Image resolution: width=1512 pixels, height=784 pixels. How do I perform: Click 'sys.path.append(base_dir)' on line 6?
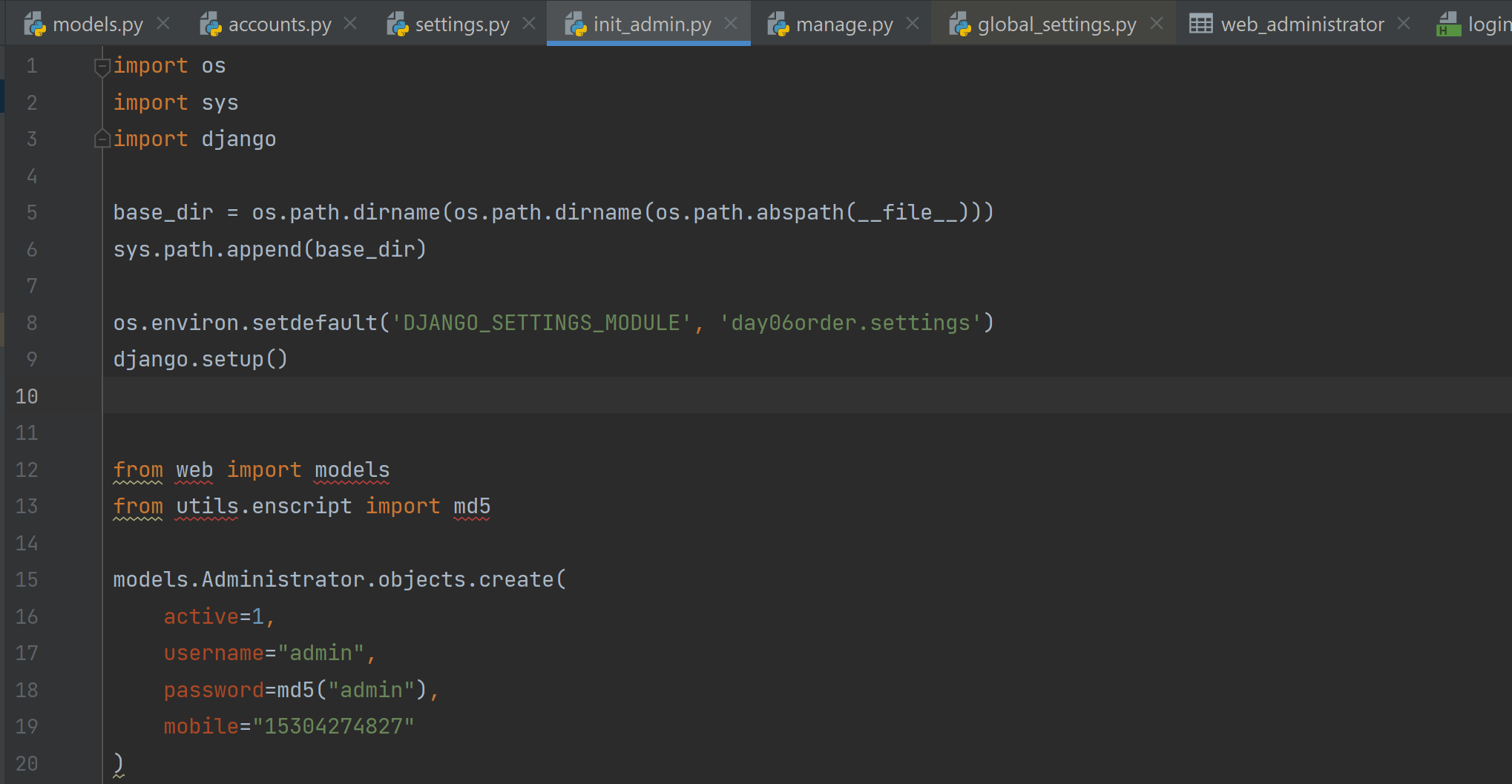(x=270, y=249)
